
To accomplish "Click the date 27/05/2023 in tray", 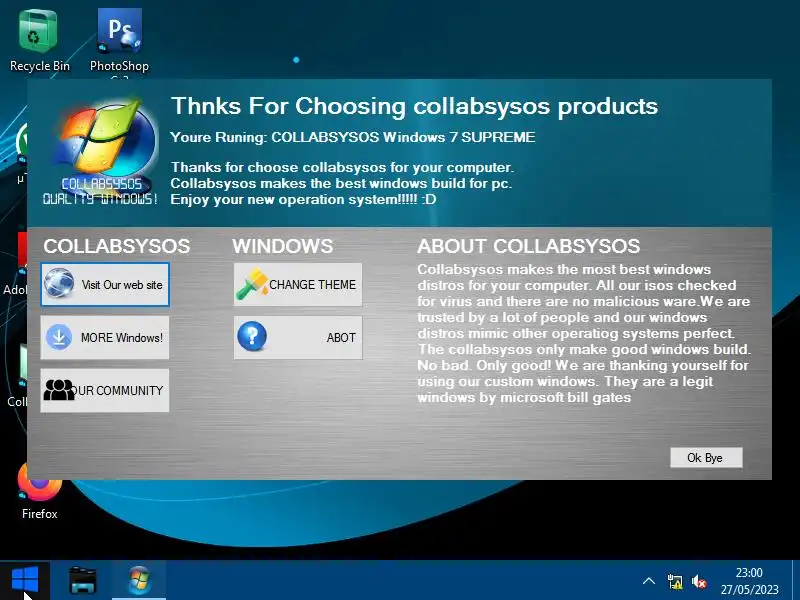I will click(749, 590).
